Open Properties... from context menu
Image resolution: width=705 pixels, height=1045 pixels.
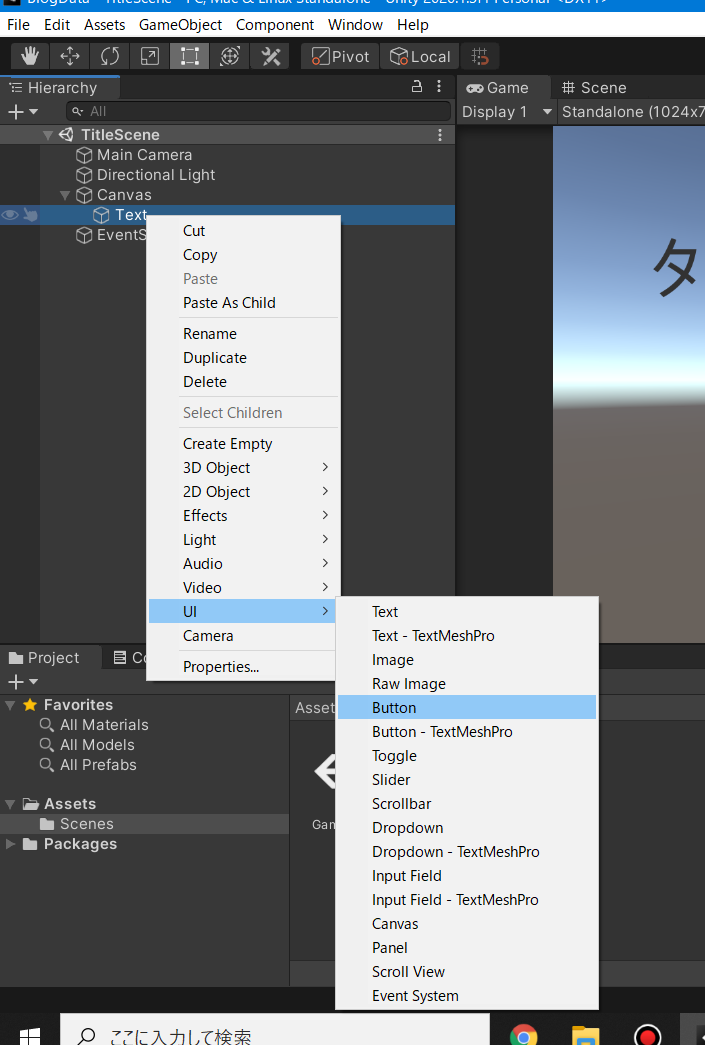(x=243, y=666)
